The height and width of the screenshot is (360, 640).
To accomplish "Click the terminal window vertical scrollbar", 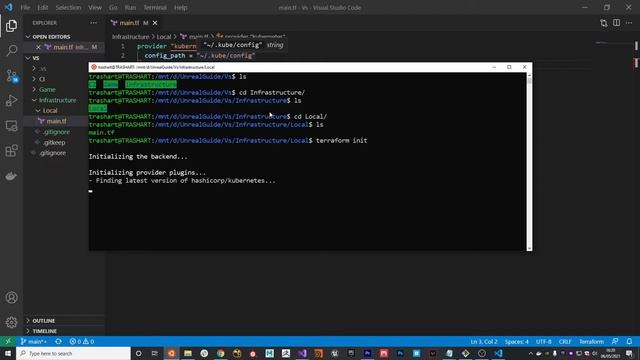I will tap(529, 162).
